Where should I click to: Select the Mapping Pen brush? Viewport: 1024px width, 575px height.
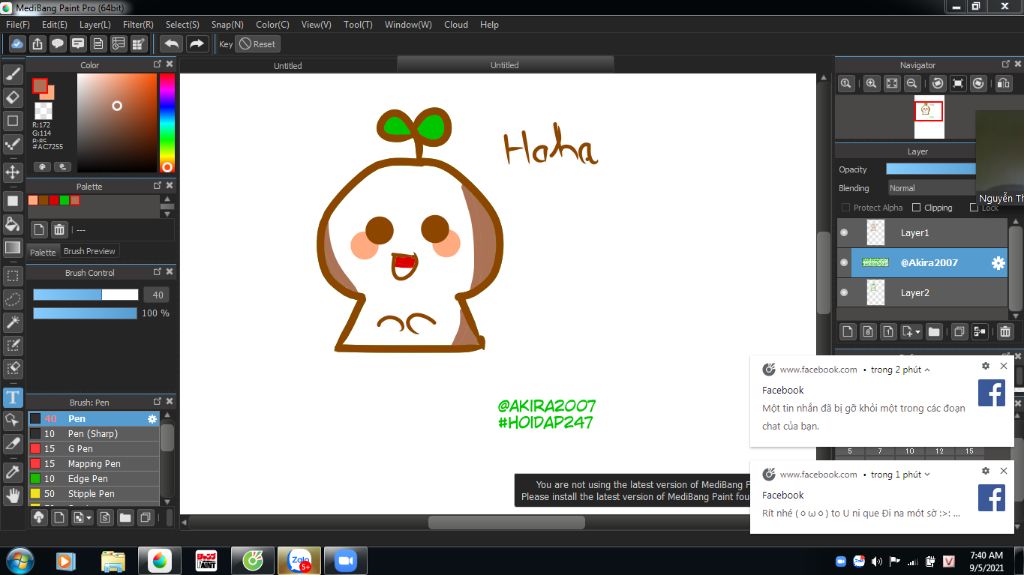tap(94, 464)
